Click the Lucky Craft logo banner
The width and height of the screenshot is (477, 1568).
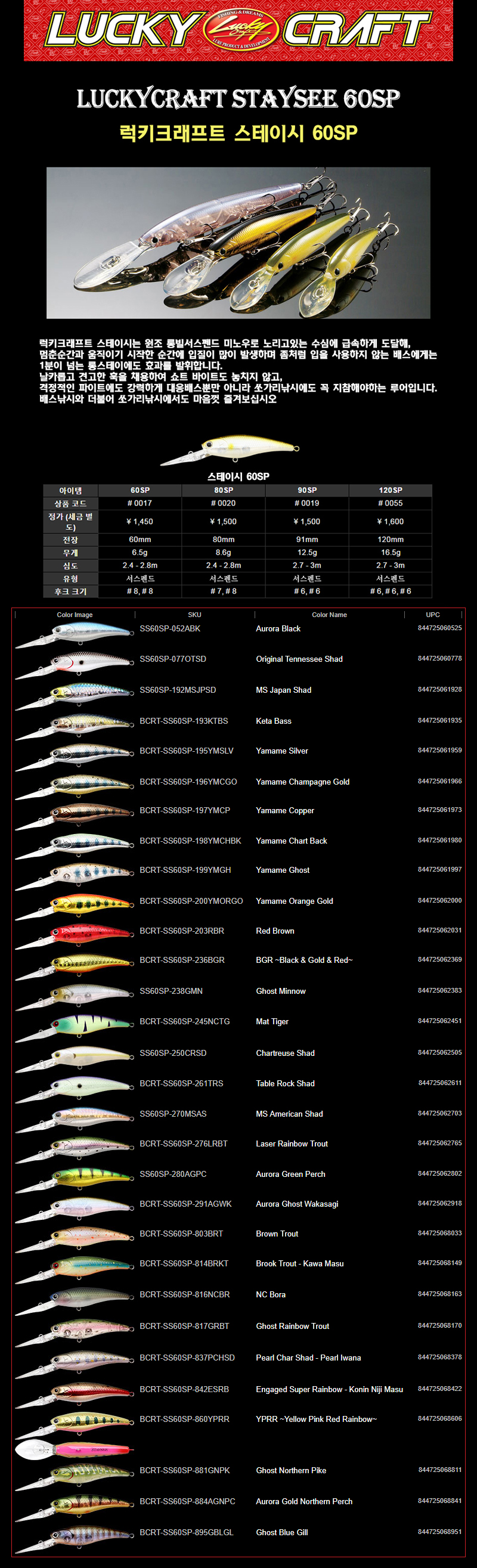(x=238, y=30)
